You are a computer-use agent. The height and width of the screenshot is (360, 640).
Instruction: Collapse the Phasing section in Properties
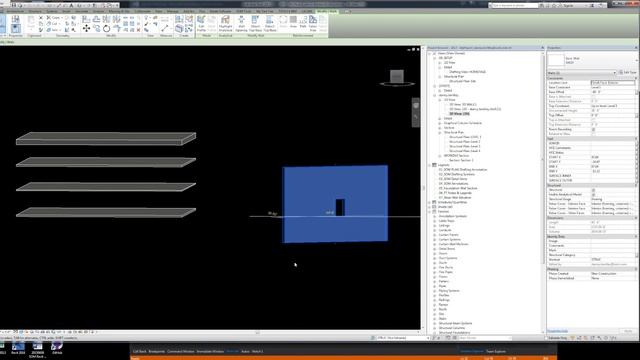[636, 269]
